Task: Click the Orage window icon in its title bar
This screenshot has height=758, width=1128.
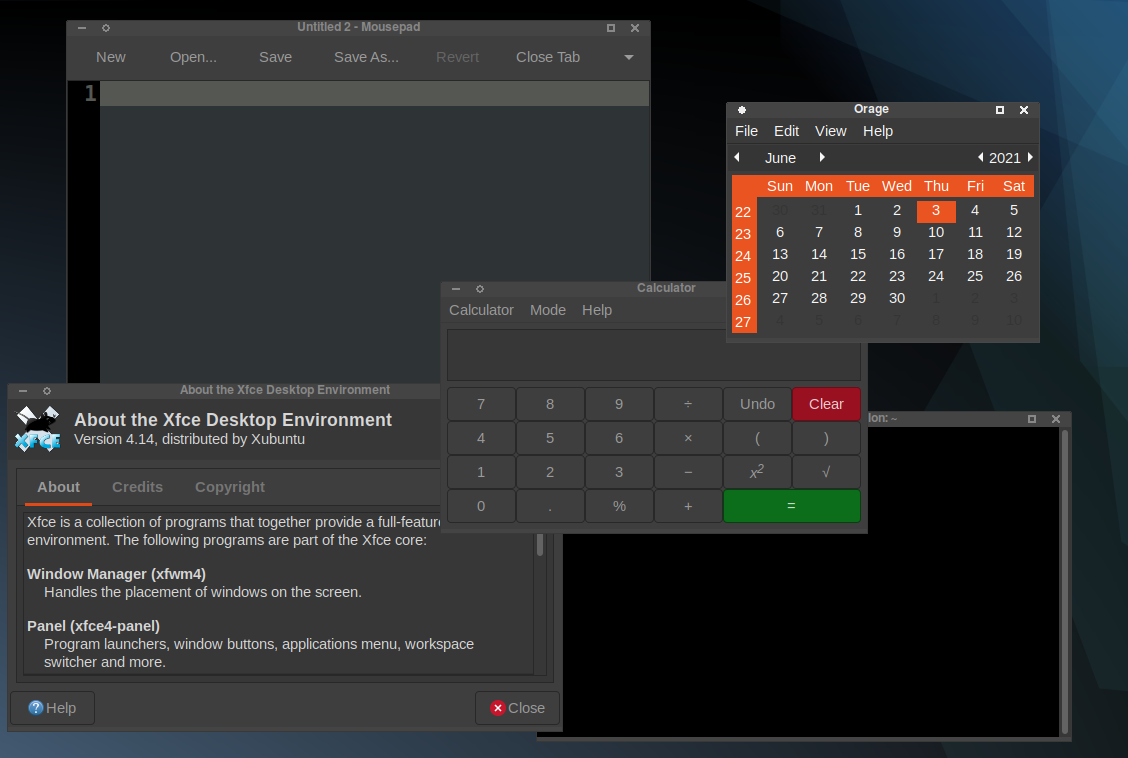Action: click(x=742, y=110)
